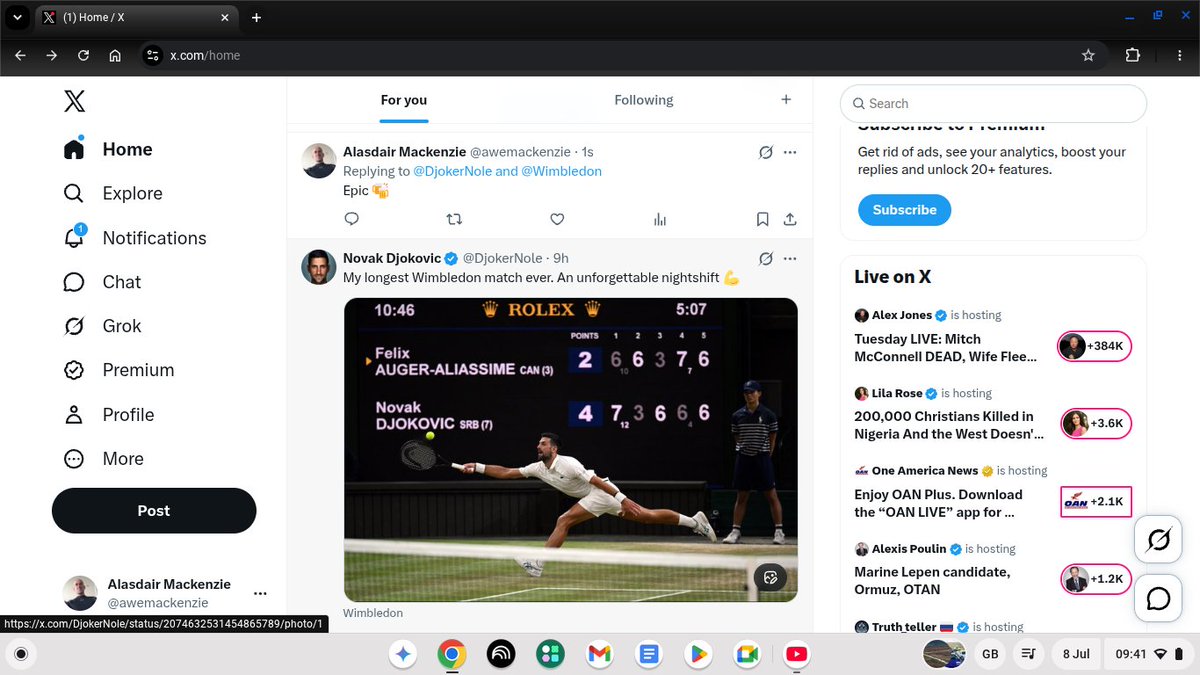Open the Gemini sparkle icon on shelf
Screen dimensions: 1200x675
(x=403, y=654)
